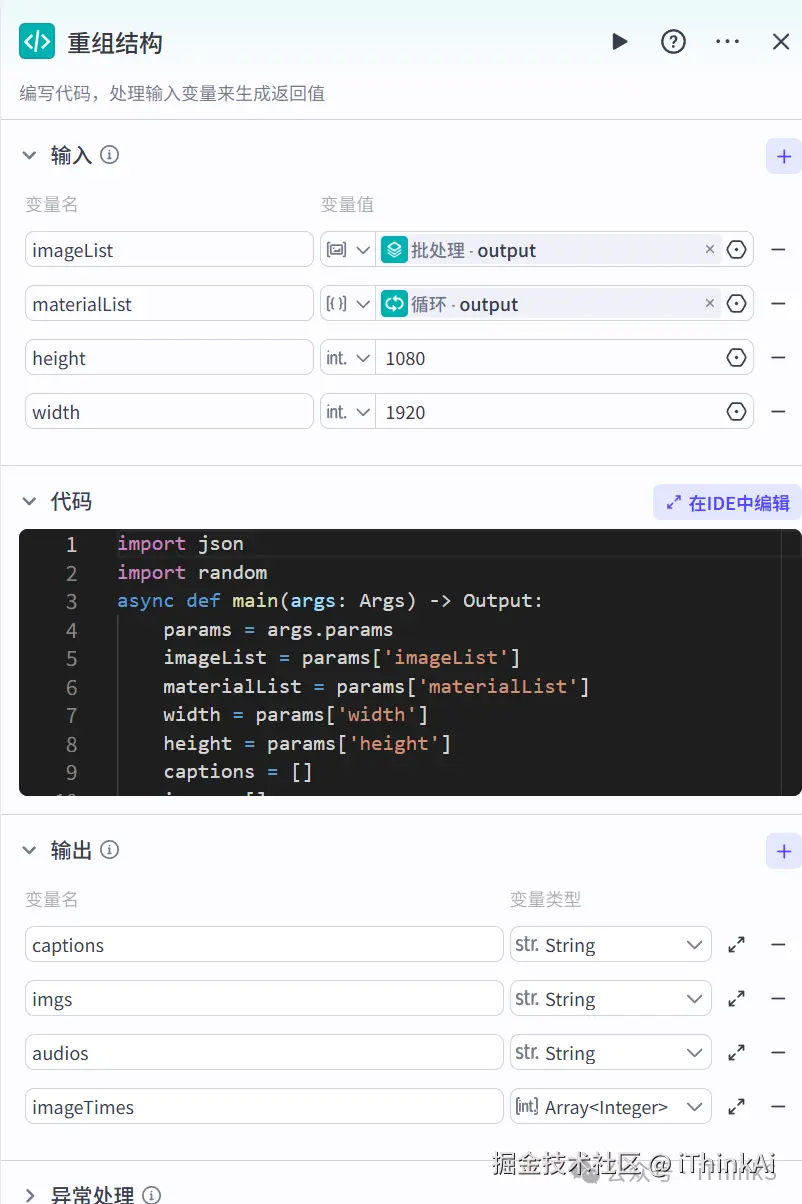Delete the audios output row

(x=778, y=1053)
